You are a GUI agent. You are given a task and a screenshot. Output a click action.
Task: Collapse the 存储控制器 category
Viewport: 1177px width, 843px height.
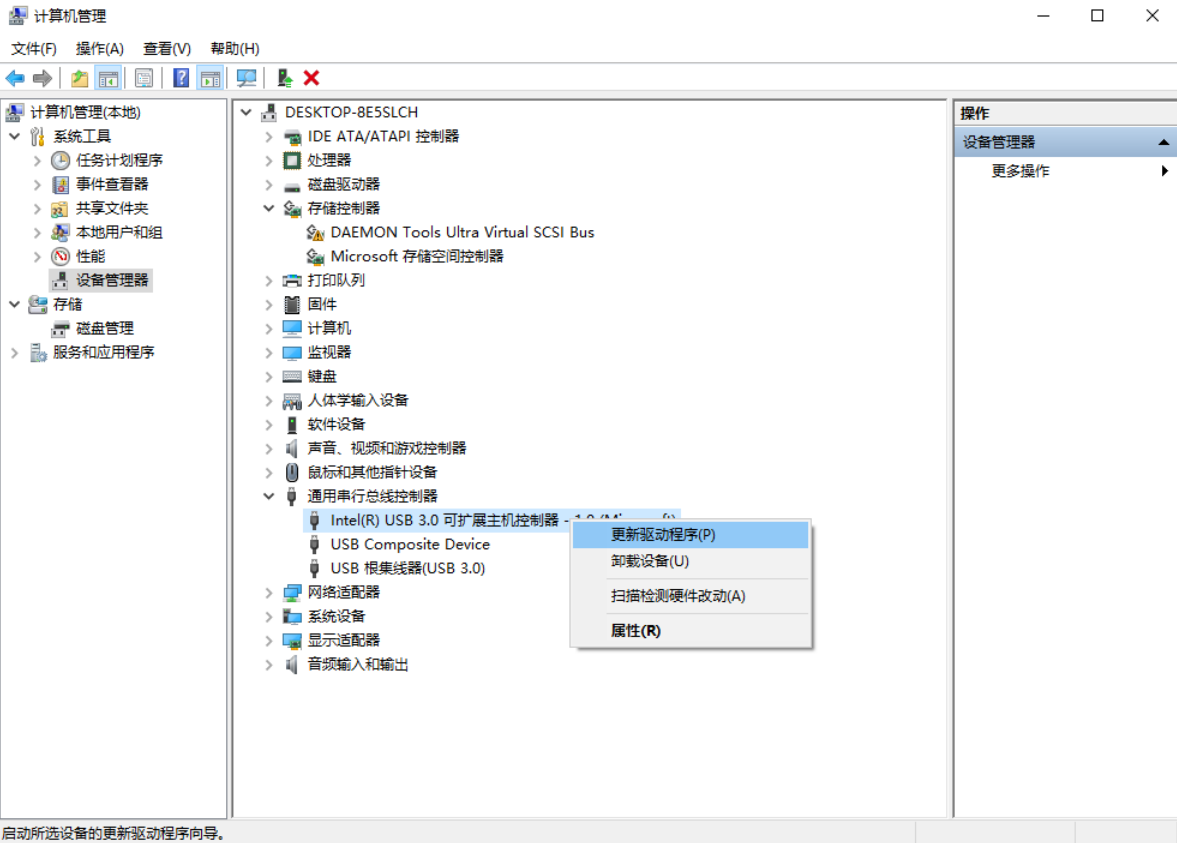click(269, 208)
